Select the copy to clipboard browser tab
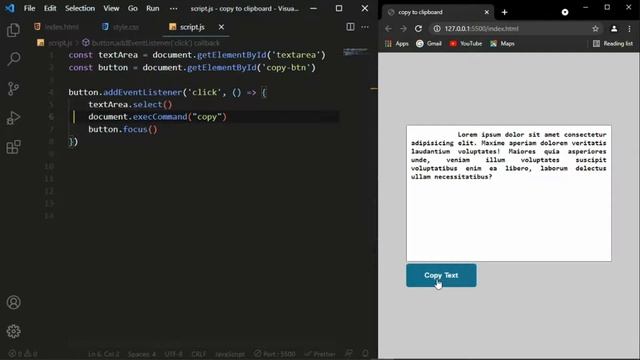This screenshot has width=640, height=360. (438, 12)
